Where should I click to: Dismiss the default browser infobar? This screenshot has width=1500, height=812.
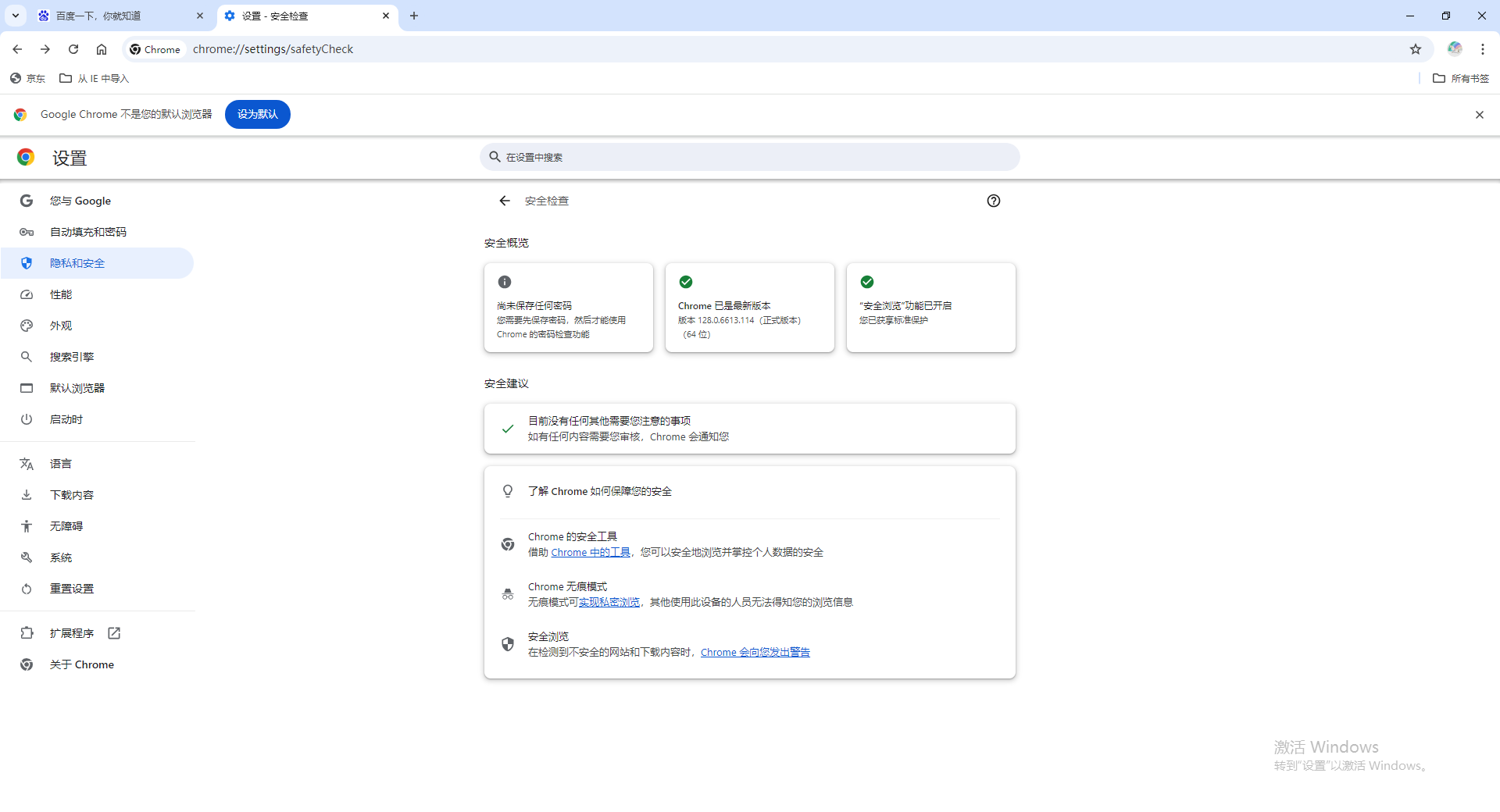click(x=1480, y=115)
